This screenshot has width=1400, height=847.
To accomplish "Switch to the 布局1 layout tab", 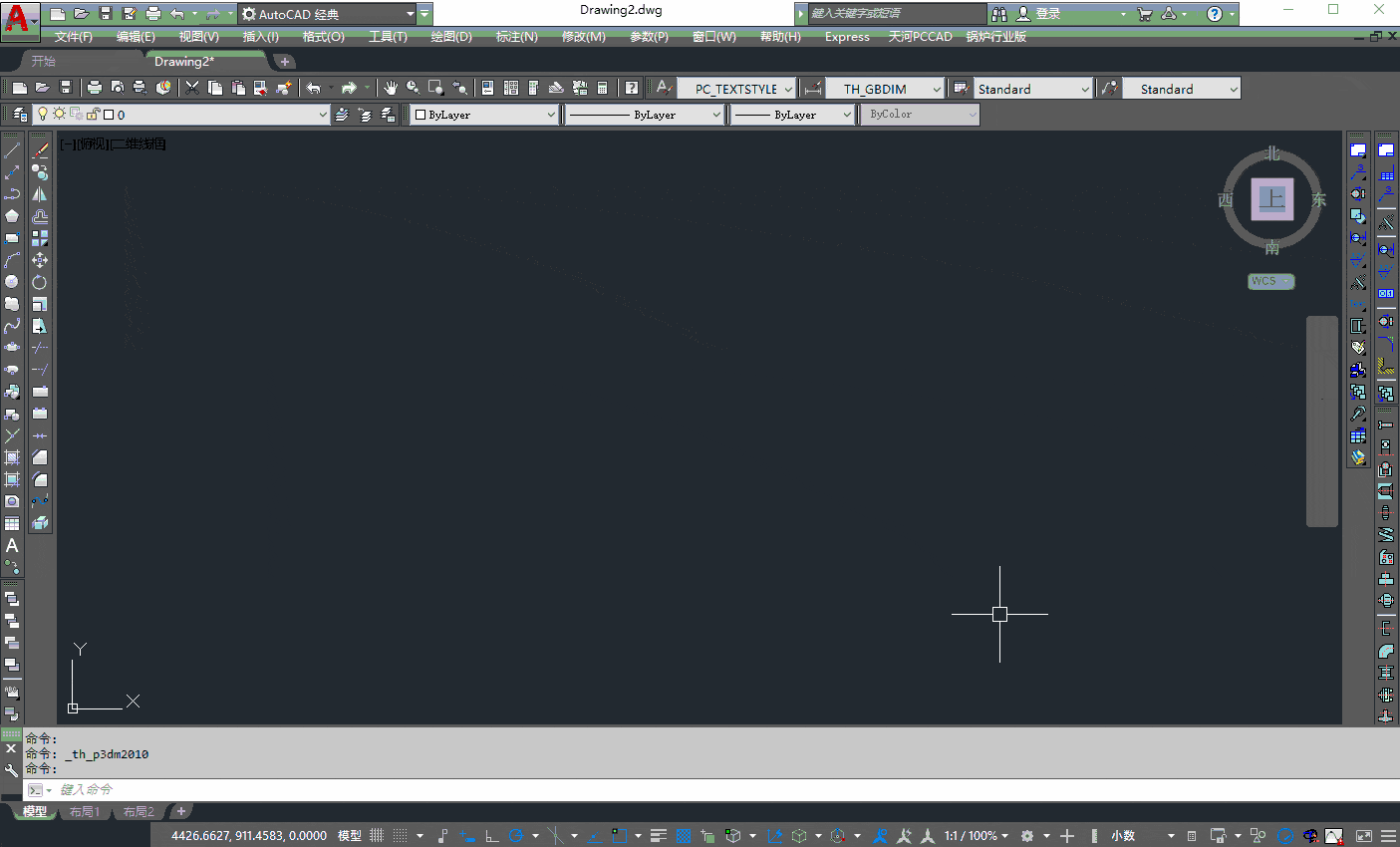I will pyautogui.click(x=85, y=812).
